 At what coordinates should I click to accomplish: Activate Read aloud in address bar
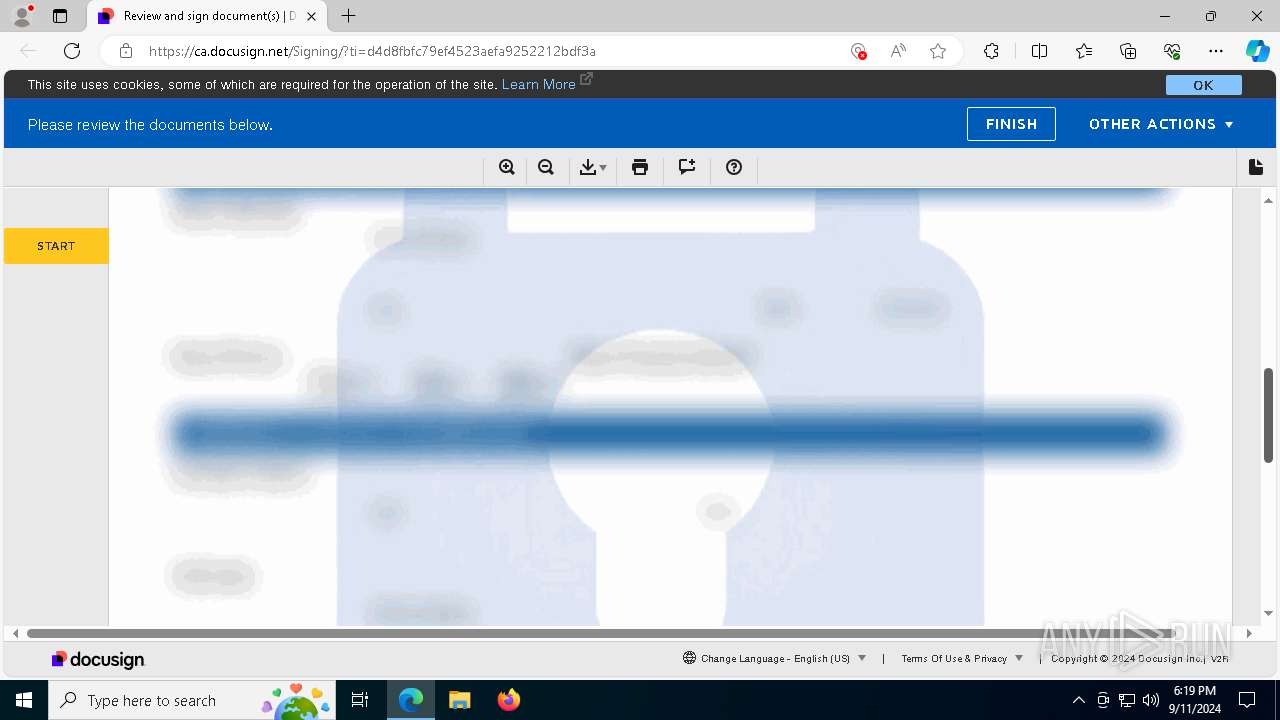[898, 51]
